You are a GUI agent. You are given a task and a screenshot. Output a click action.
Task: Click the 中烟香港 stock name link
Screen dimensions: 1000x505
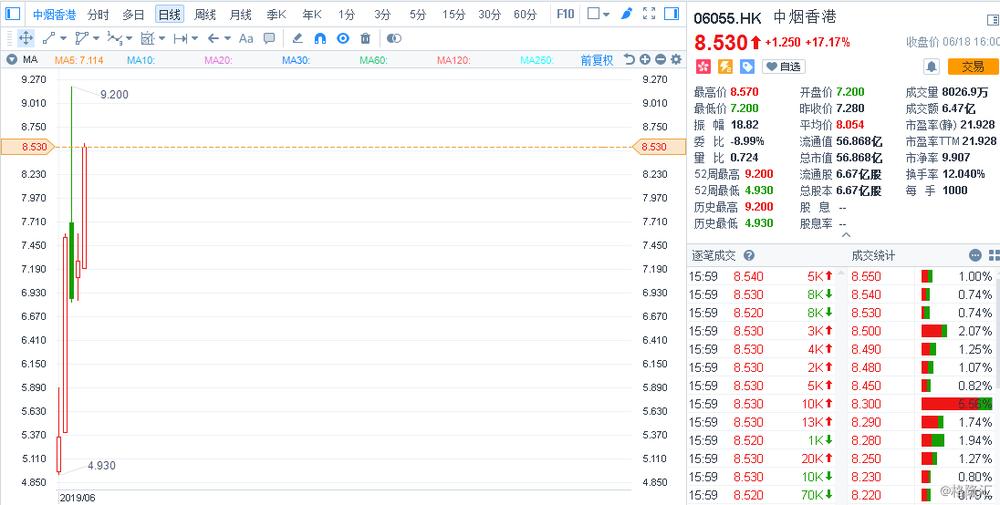(x=54, y=14)
